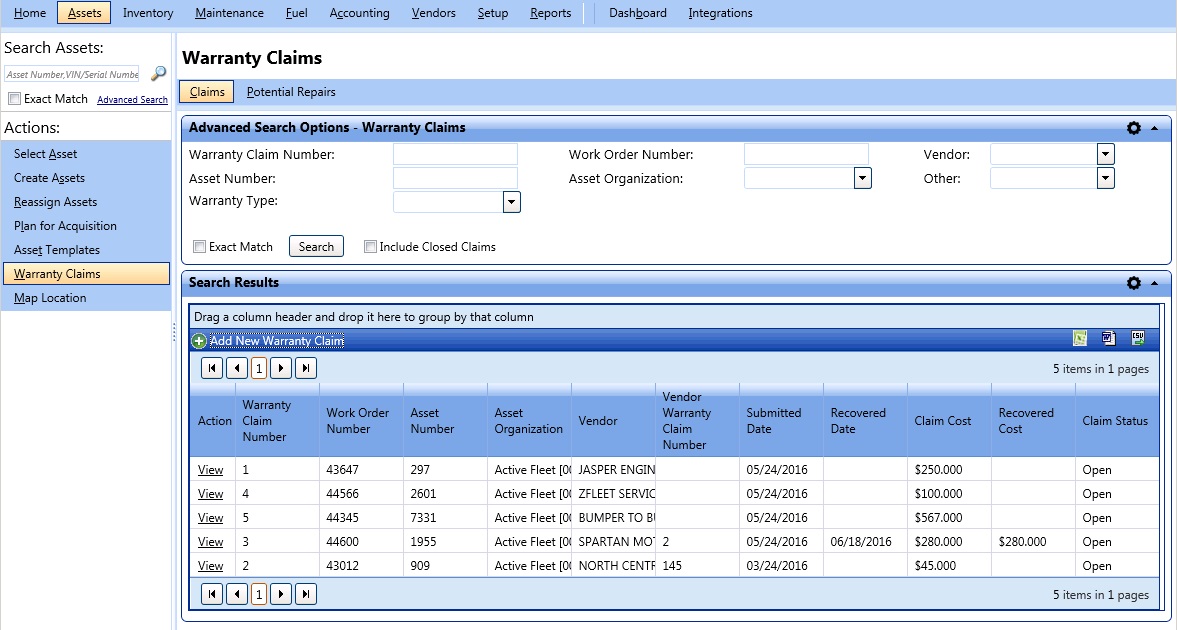
Task: Open the Maintenance menu
Action: pyautogui.click(x=229, y=13)
